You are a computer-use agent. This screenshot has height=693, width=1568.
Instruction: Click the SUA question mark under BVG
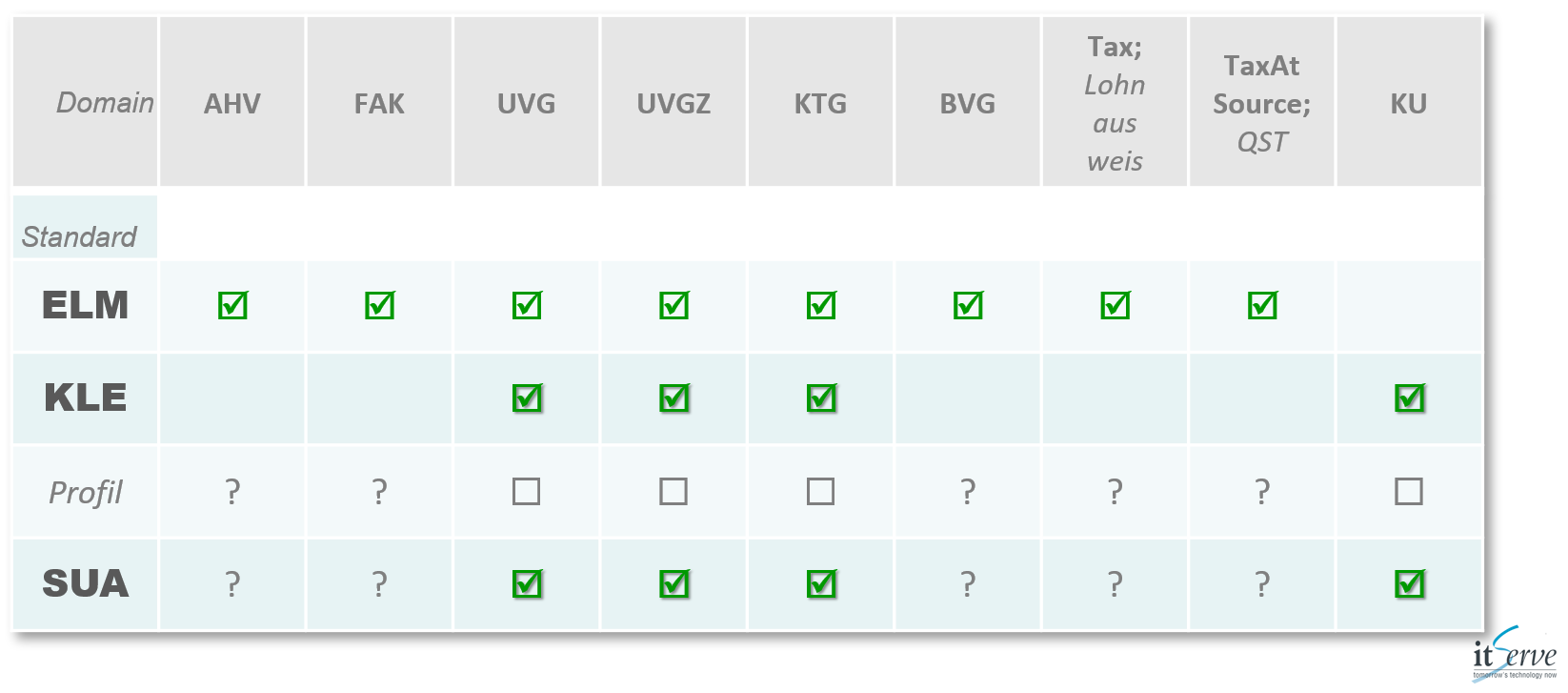(x=968, y=583)
